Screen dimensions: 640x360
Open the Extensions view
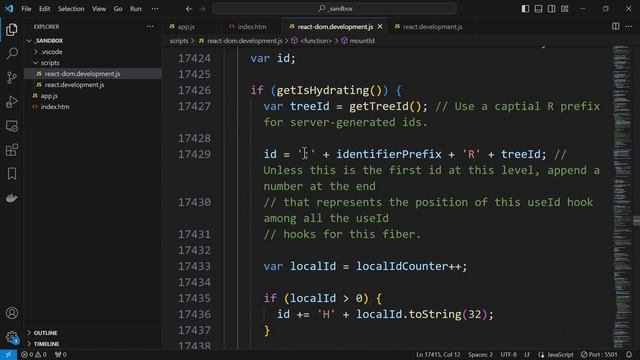(x=12, y=150)
